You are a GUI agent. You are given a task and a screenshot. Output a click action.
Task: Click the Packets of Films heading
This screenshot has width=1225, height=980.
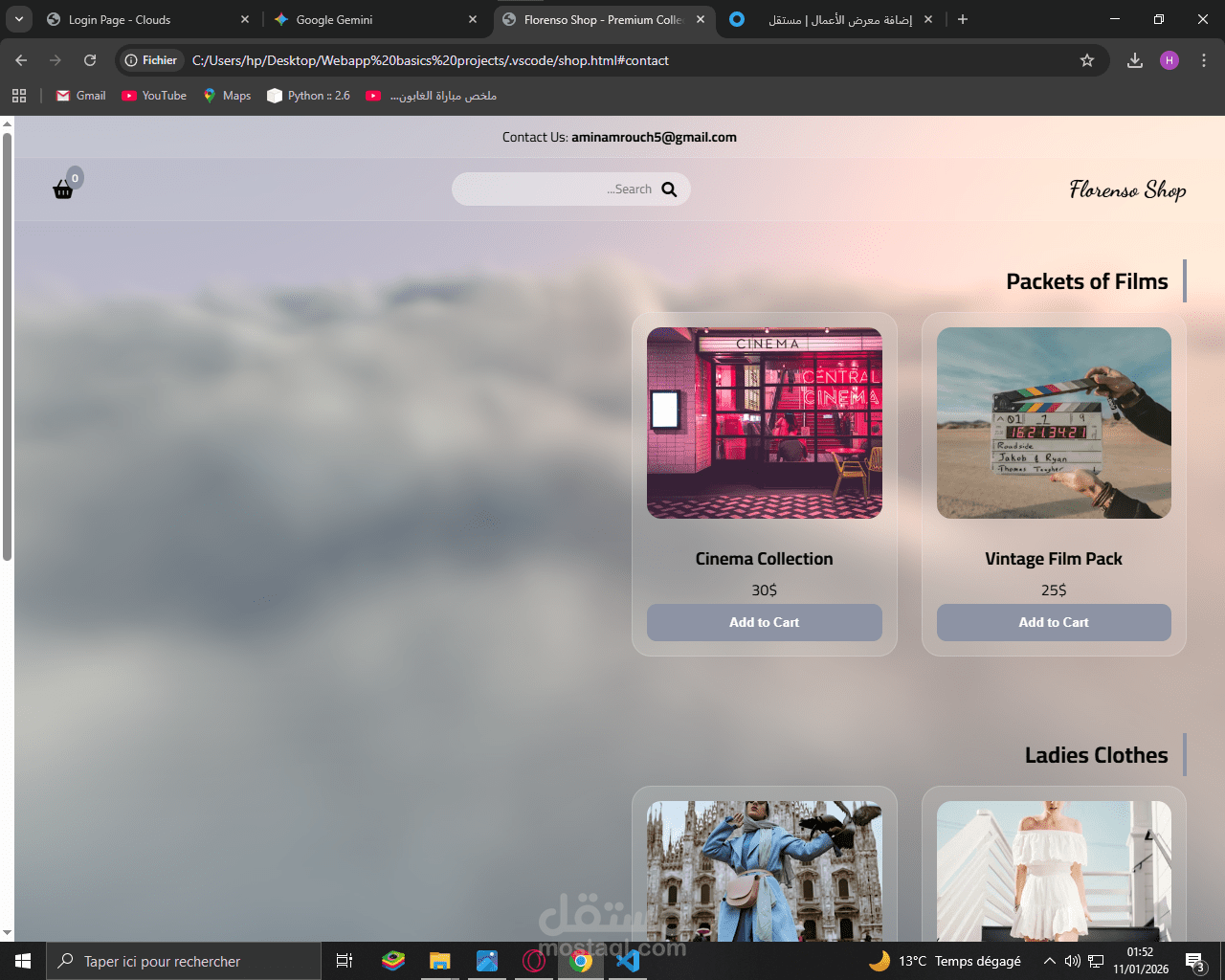(1087, 281)
